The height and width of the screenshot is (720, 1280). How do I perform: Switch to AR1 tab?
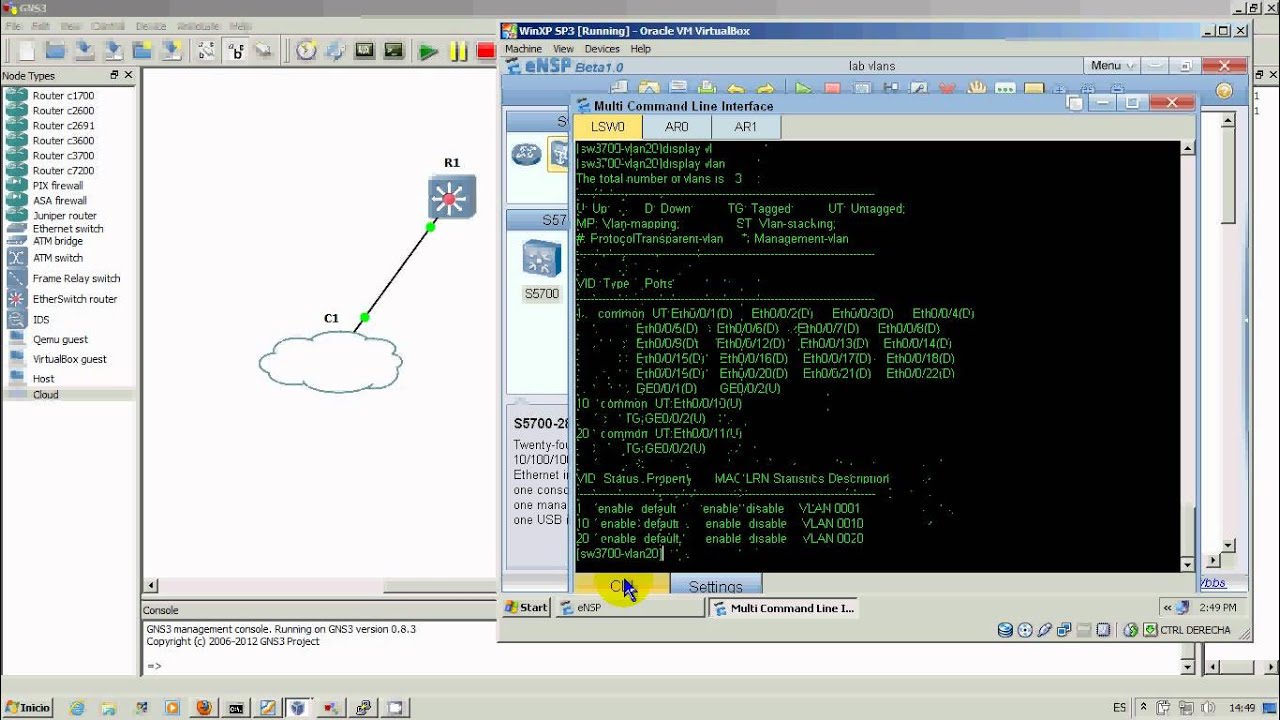tap(746, 127)
